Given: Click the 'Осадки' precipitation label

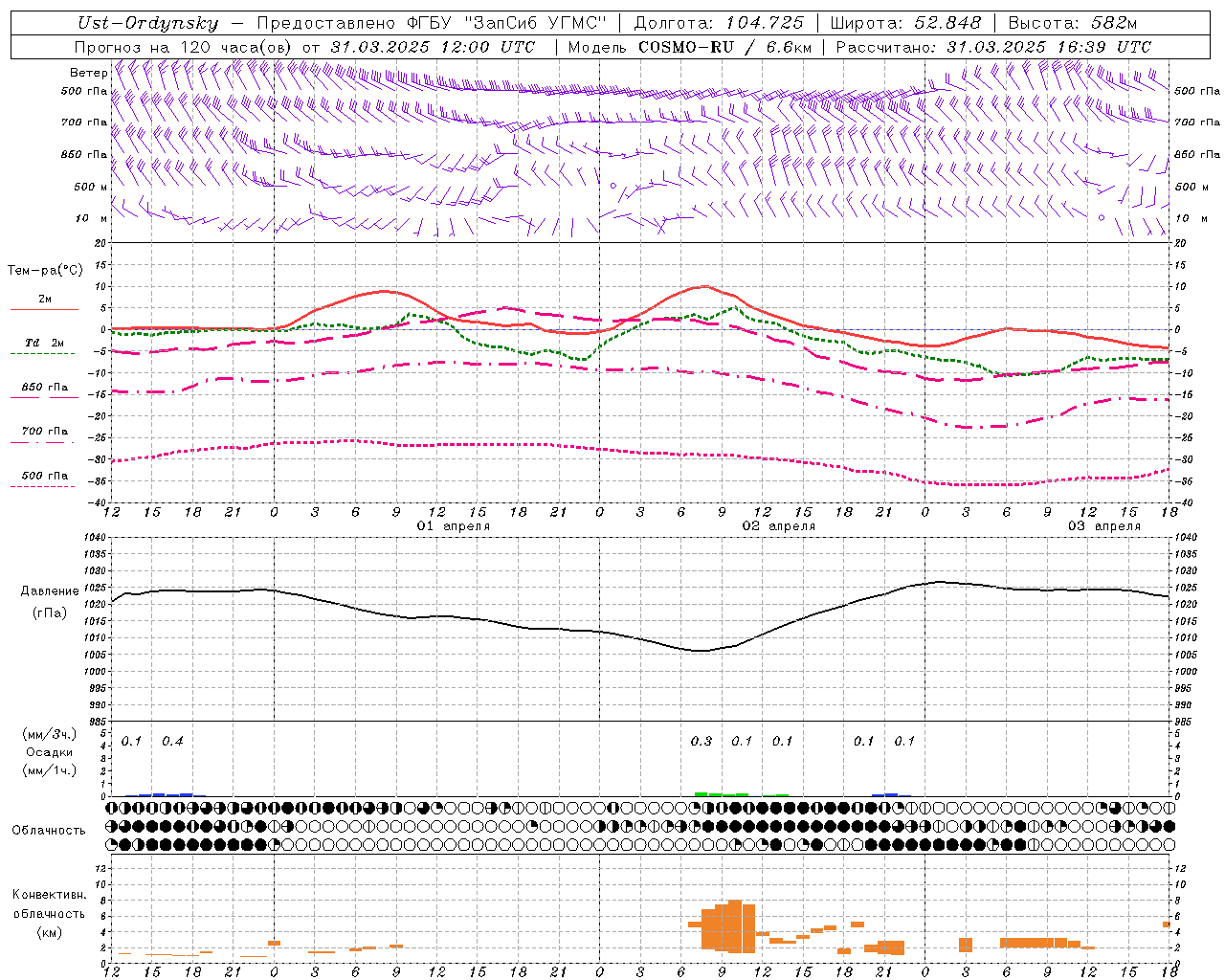Looking at the screenshot, I should click(x=50, y=752).
